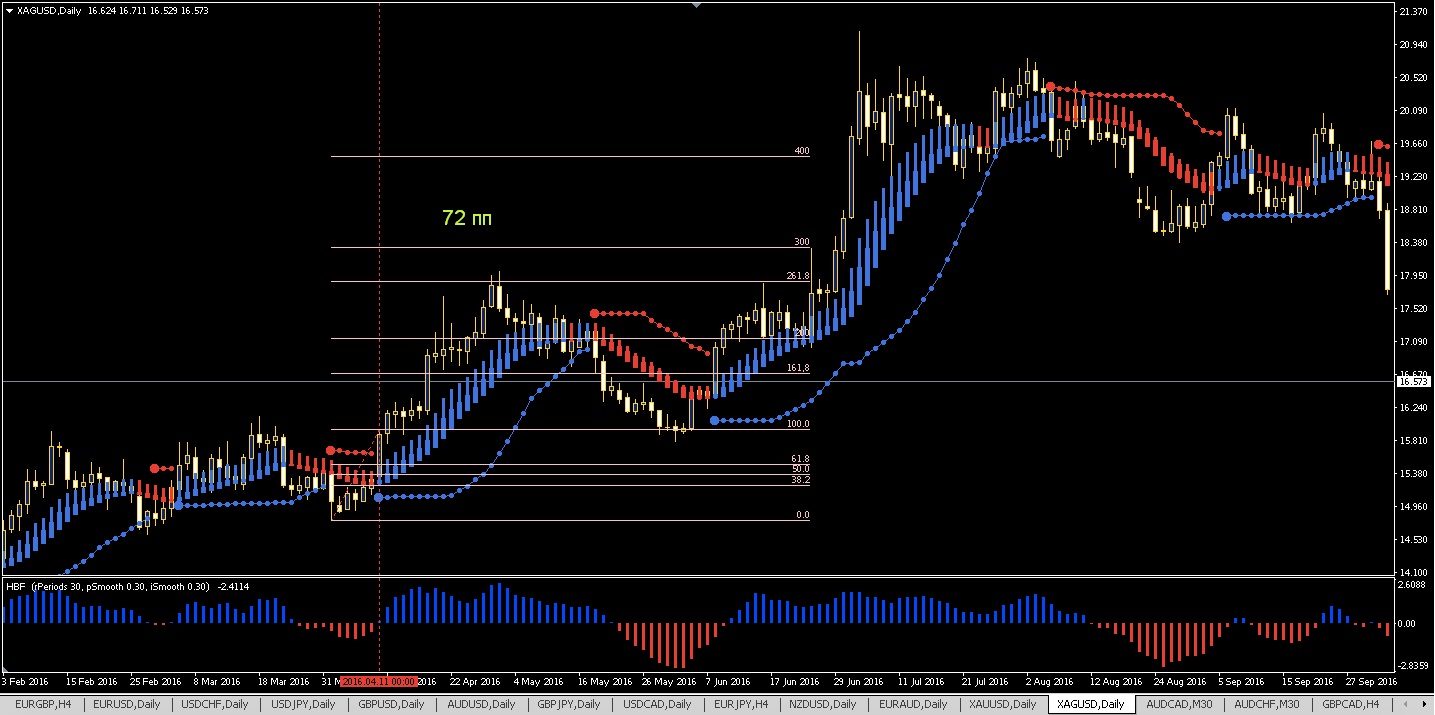Click the red crosshair date label 2016.04.11

pyautogui.click(x=378, y=681)
